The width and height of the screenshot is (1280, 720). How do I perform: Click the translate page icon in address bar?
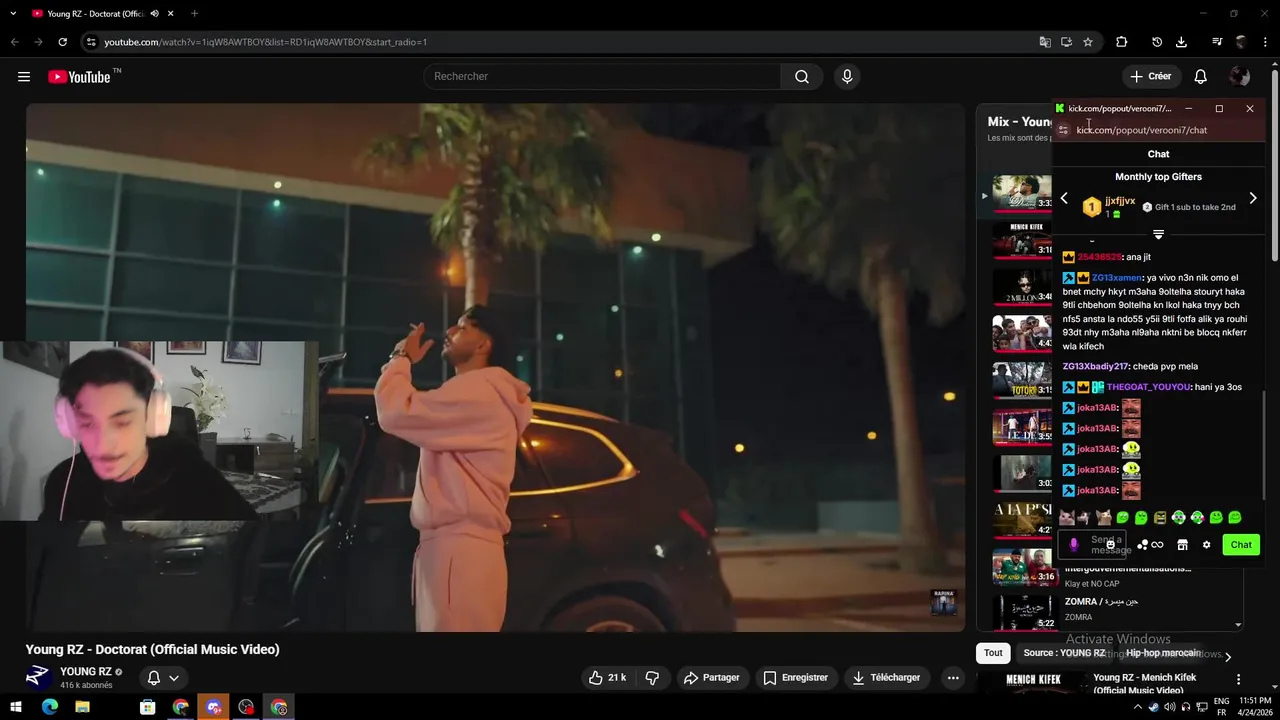[x=1045, y=42]
